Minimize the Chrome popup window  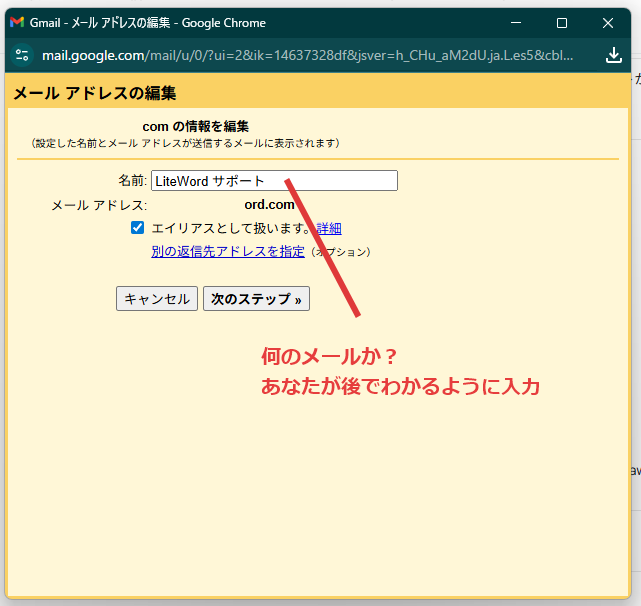[516, 22]
